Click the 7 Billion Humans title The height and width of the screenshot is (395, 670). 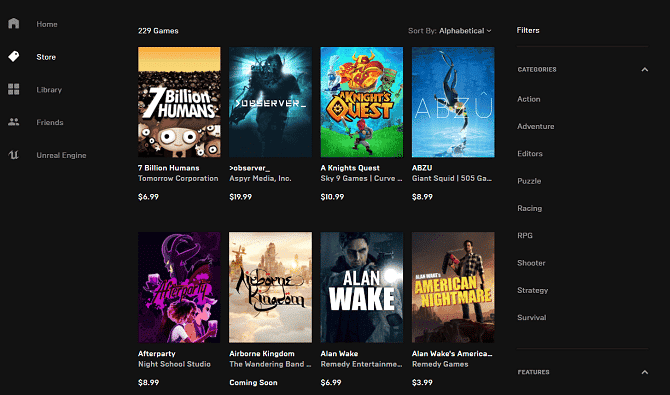[x=168, y=168]
